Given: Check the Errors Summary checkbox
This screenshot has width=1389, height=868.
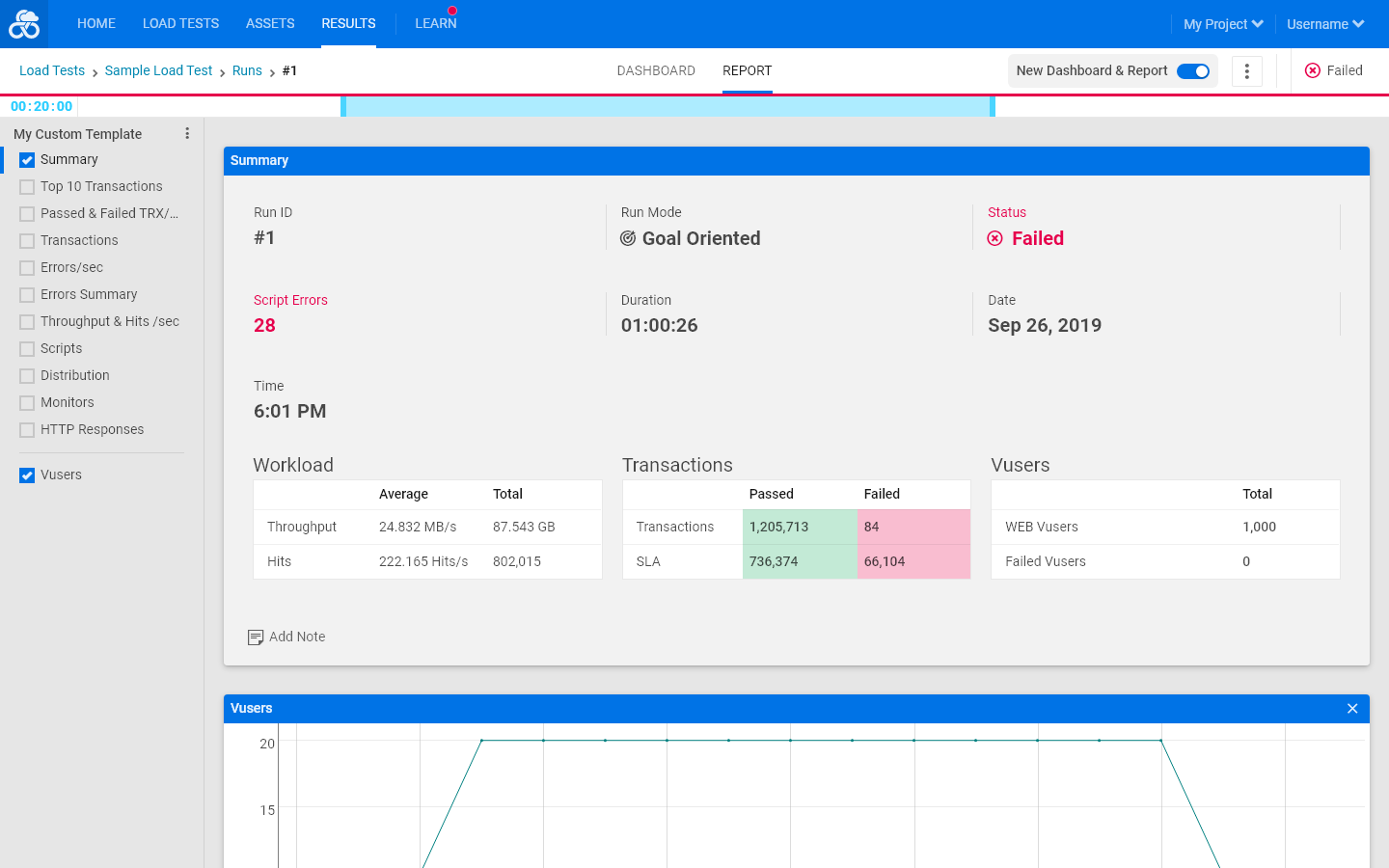Looking at the screenshot, I should (x=27, y=295).
